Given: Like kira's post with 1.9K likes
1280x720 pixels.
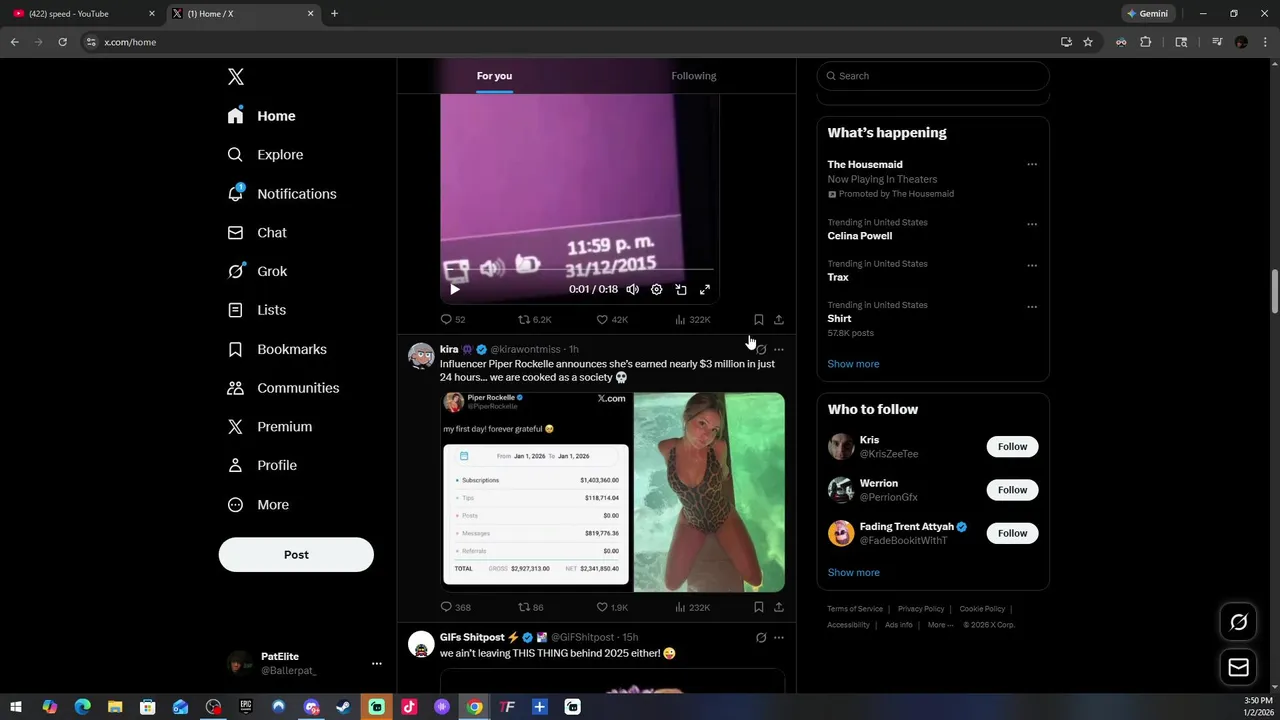Looking at the screenshot, I should coord(612,607).
